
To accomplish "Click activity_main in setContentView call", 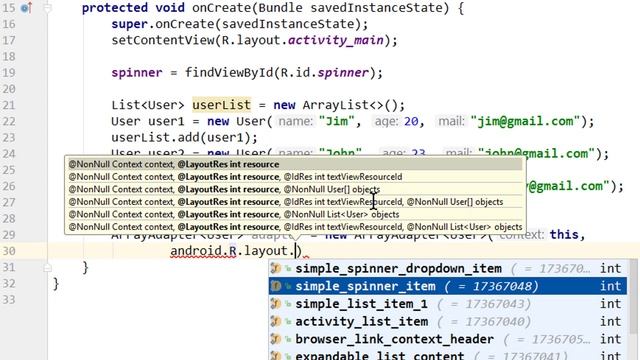I will pos(336,40).
